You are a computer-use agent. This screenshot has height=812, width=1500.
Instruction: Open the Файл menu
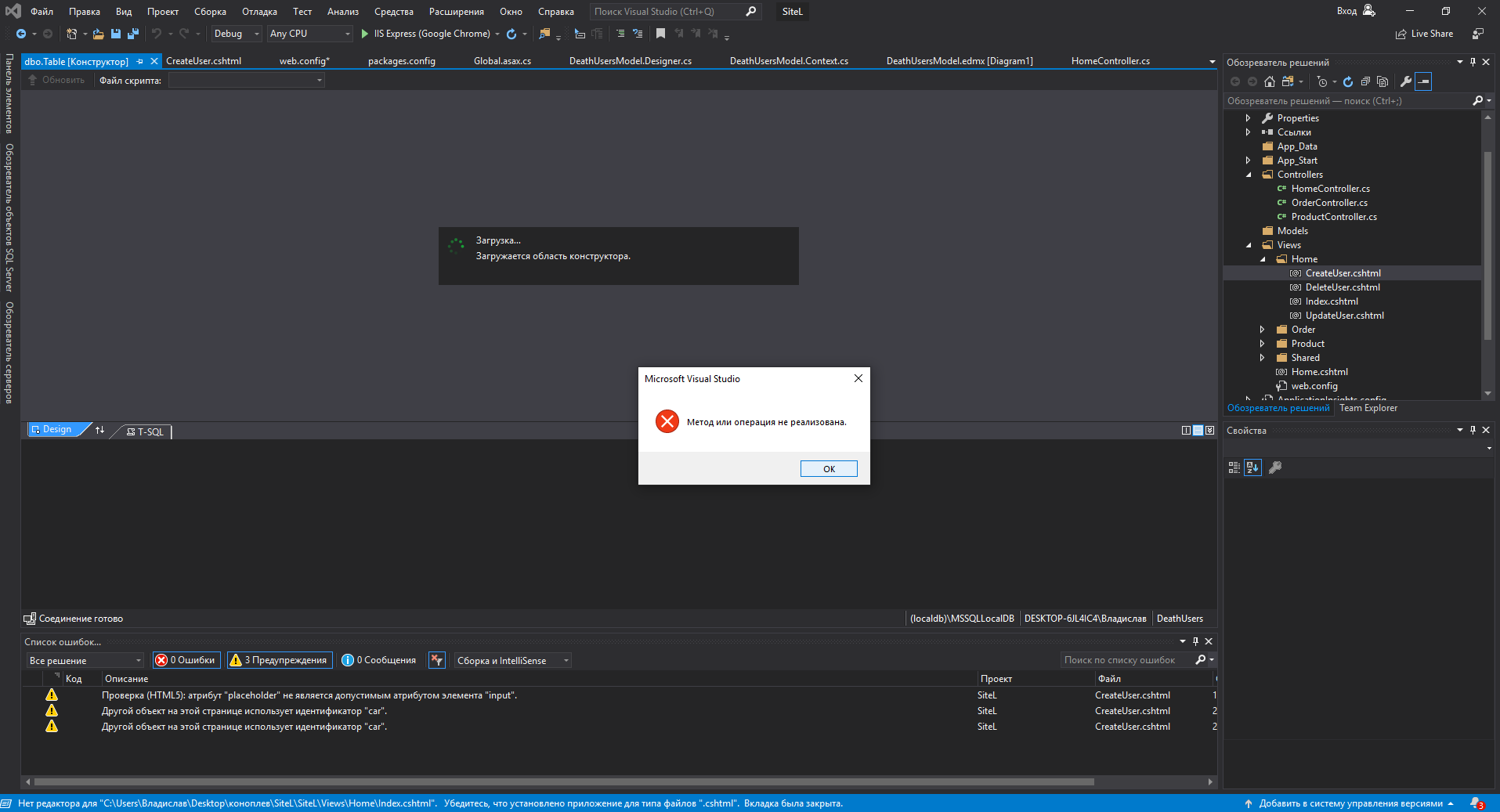[42, 12]
